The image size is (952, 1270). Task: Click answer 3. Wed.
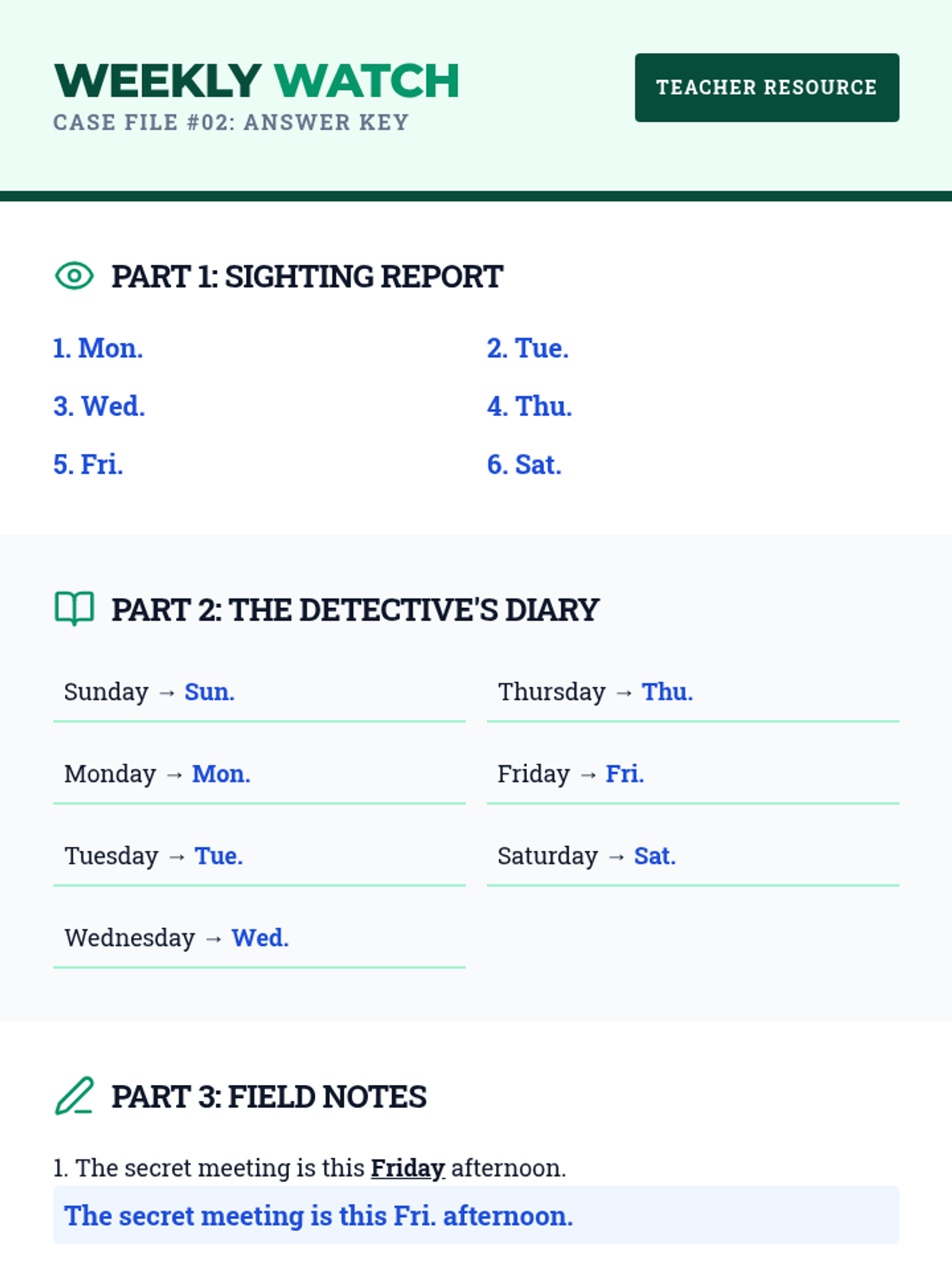(99, 406)
